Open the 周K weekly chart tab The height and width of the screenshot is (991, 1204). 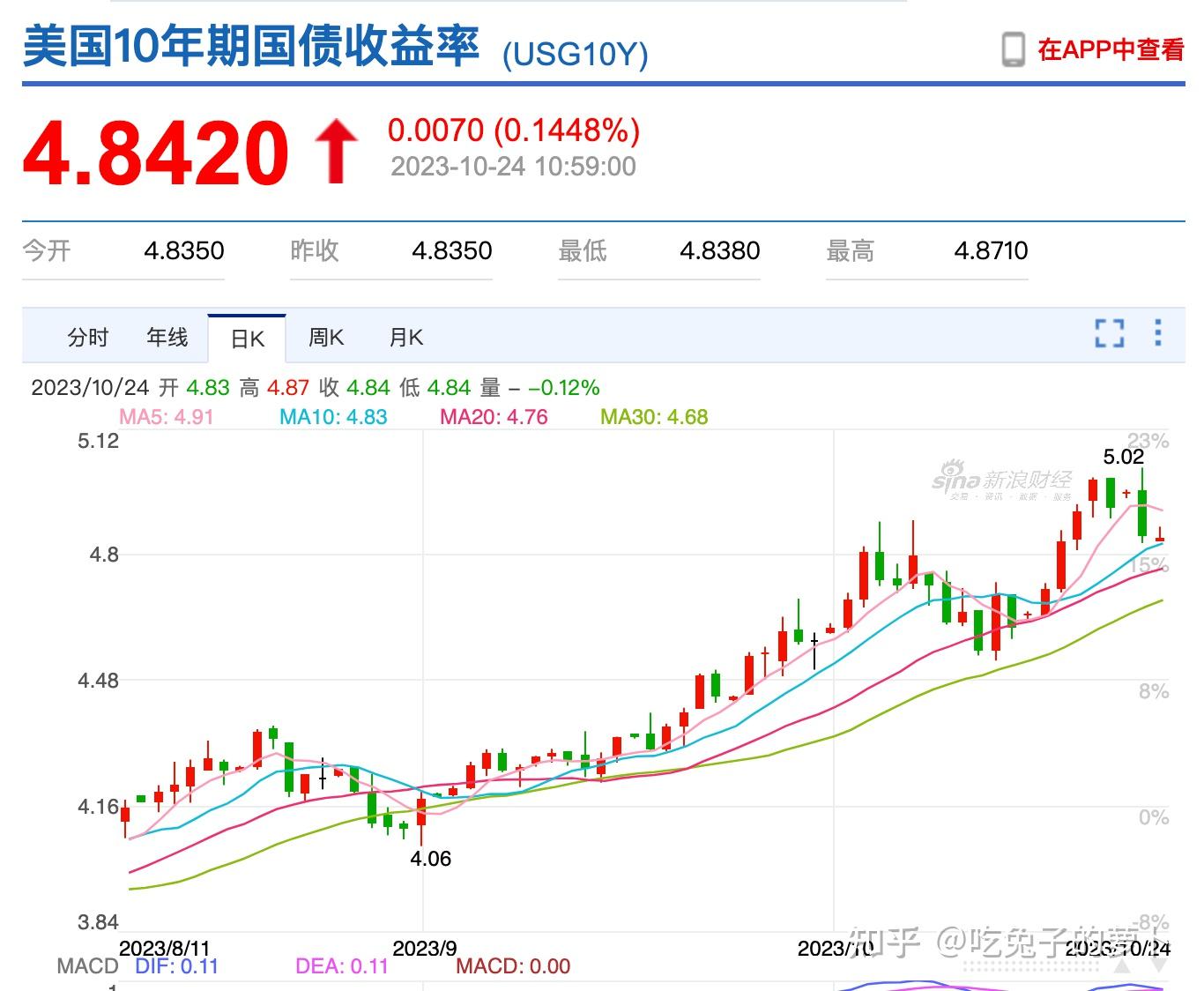tap(325, 337)
